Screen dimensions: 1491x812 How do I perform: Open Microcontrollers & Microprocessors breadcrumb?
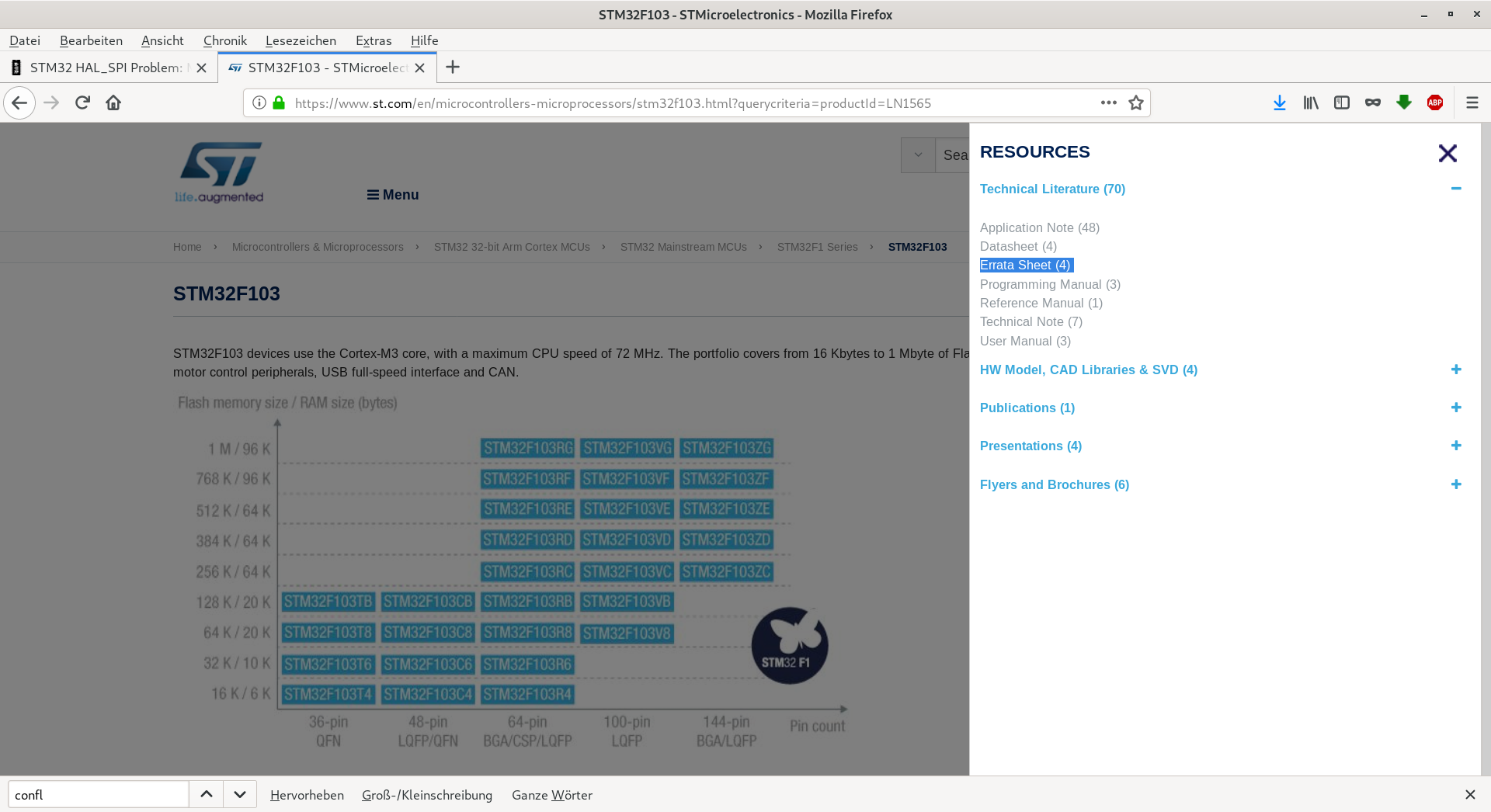point(318,247)
